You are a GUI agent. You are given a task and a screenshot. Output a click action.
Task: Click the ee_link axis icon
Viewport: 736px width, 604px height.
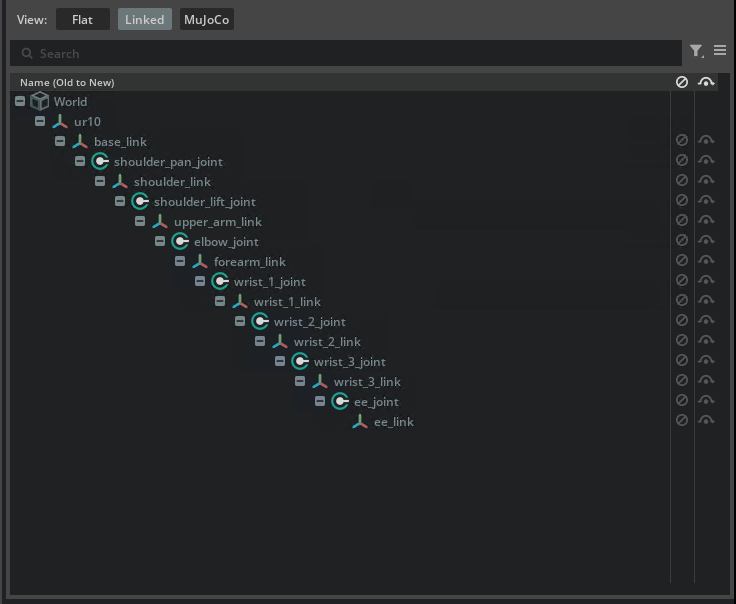(x=360, y=421)
